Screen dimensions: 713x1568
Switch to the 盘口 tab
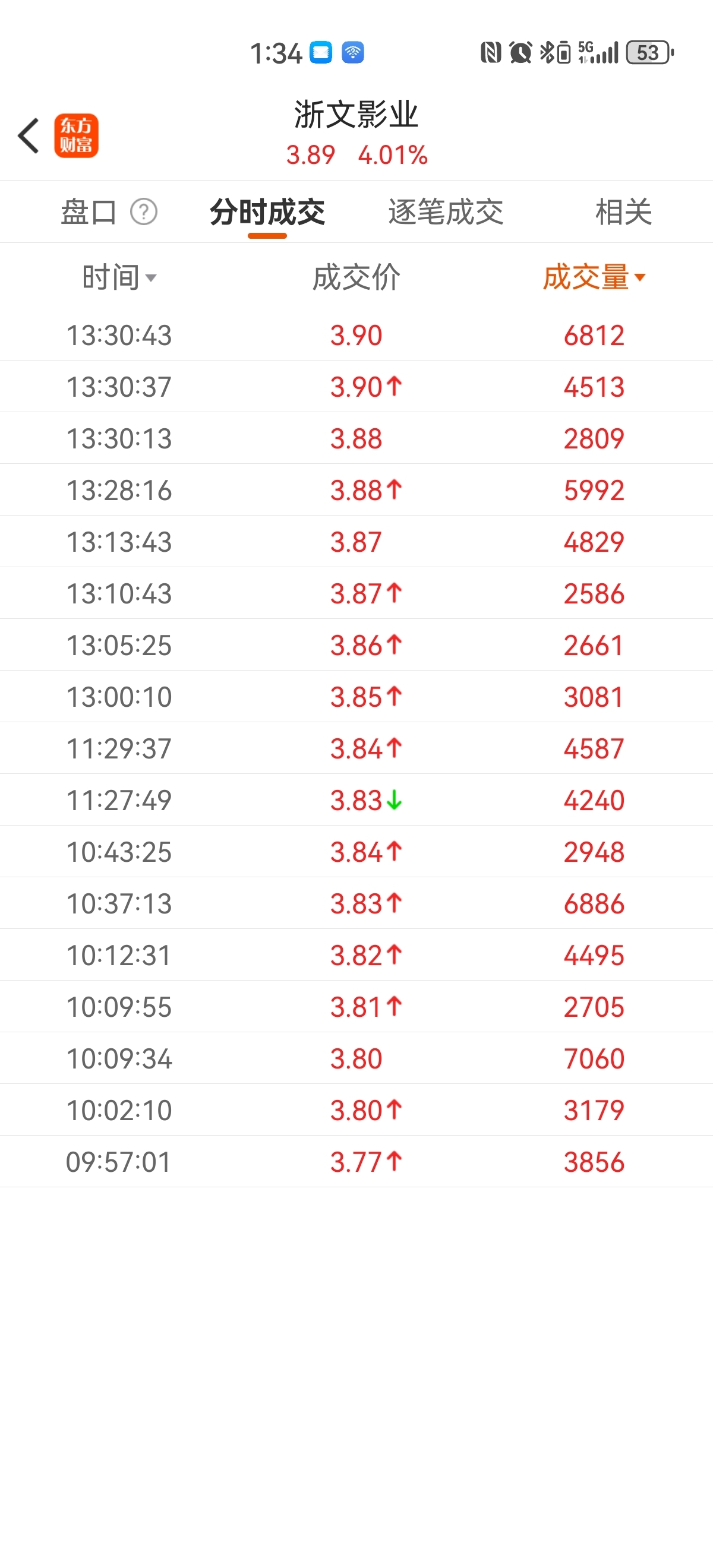89,212
